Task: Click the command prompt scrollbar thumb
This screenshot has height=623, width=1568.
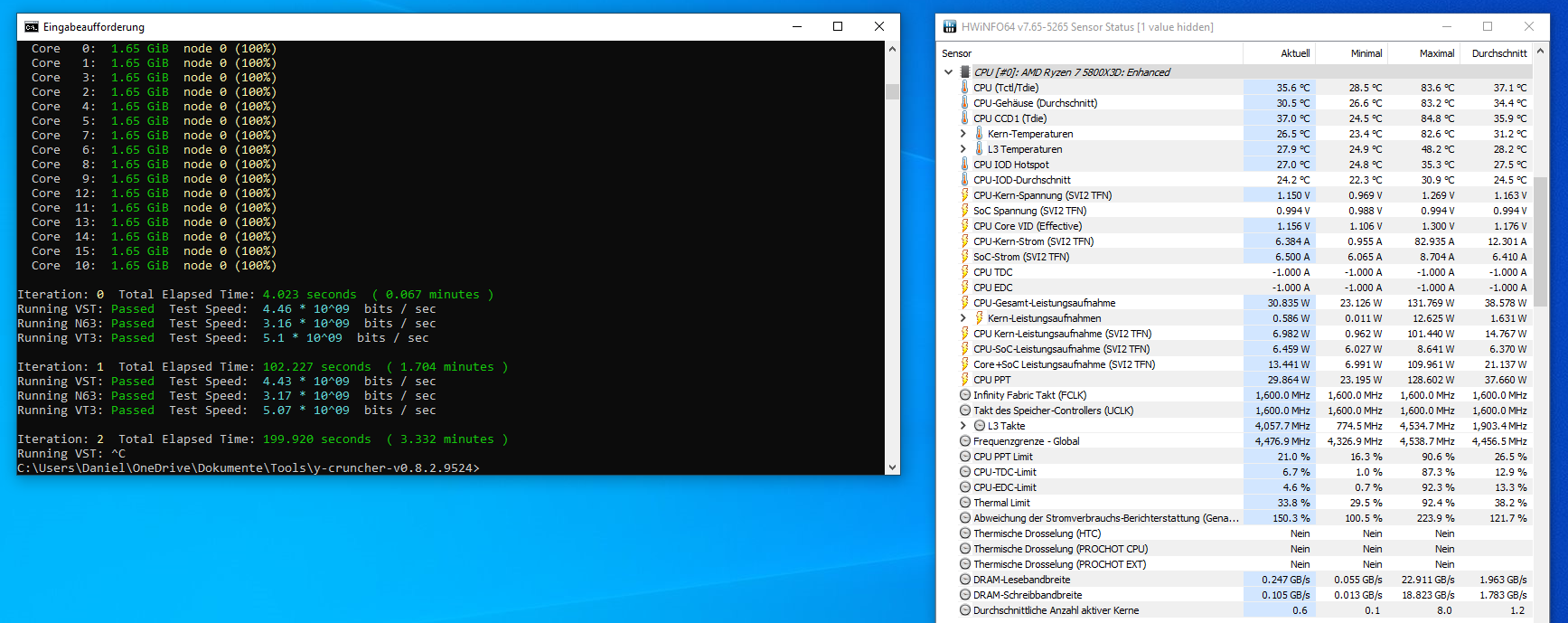Action: click(x=892, y=91)
